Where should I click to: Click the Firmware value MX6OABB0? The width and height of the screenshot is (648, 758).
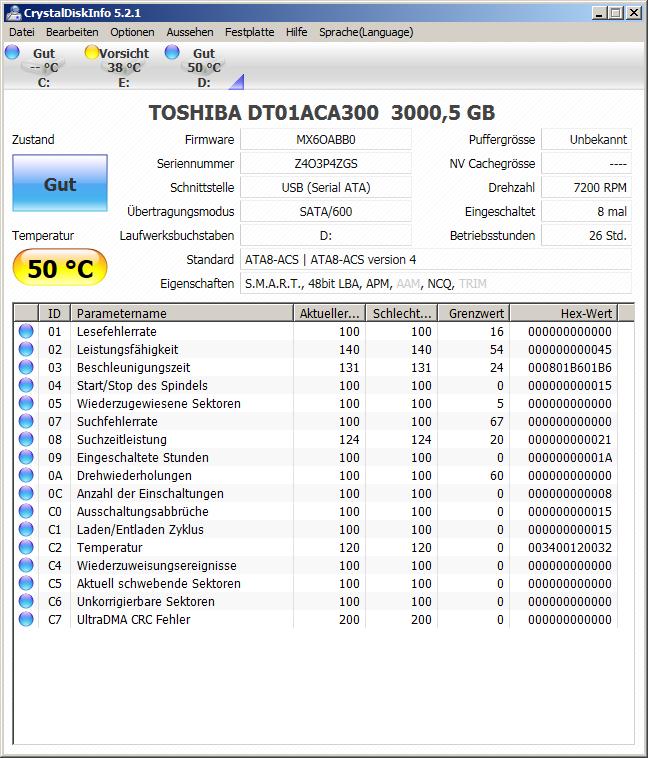click(x=326, y=140)
